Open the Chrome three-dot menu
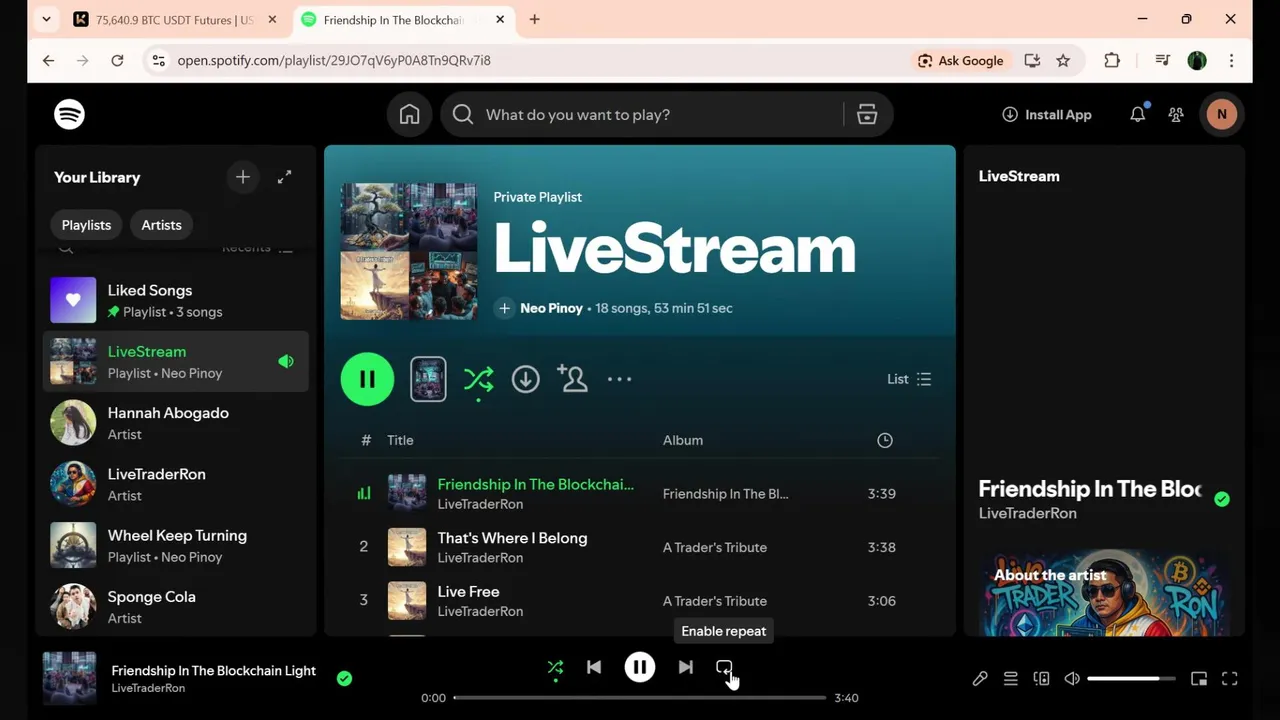Screen dimensions: 1280x720 click(x=1231, y=60)
